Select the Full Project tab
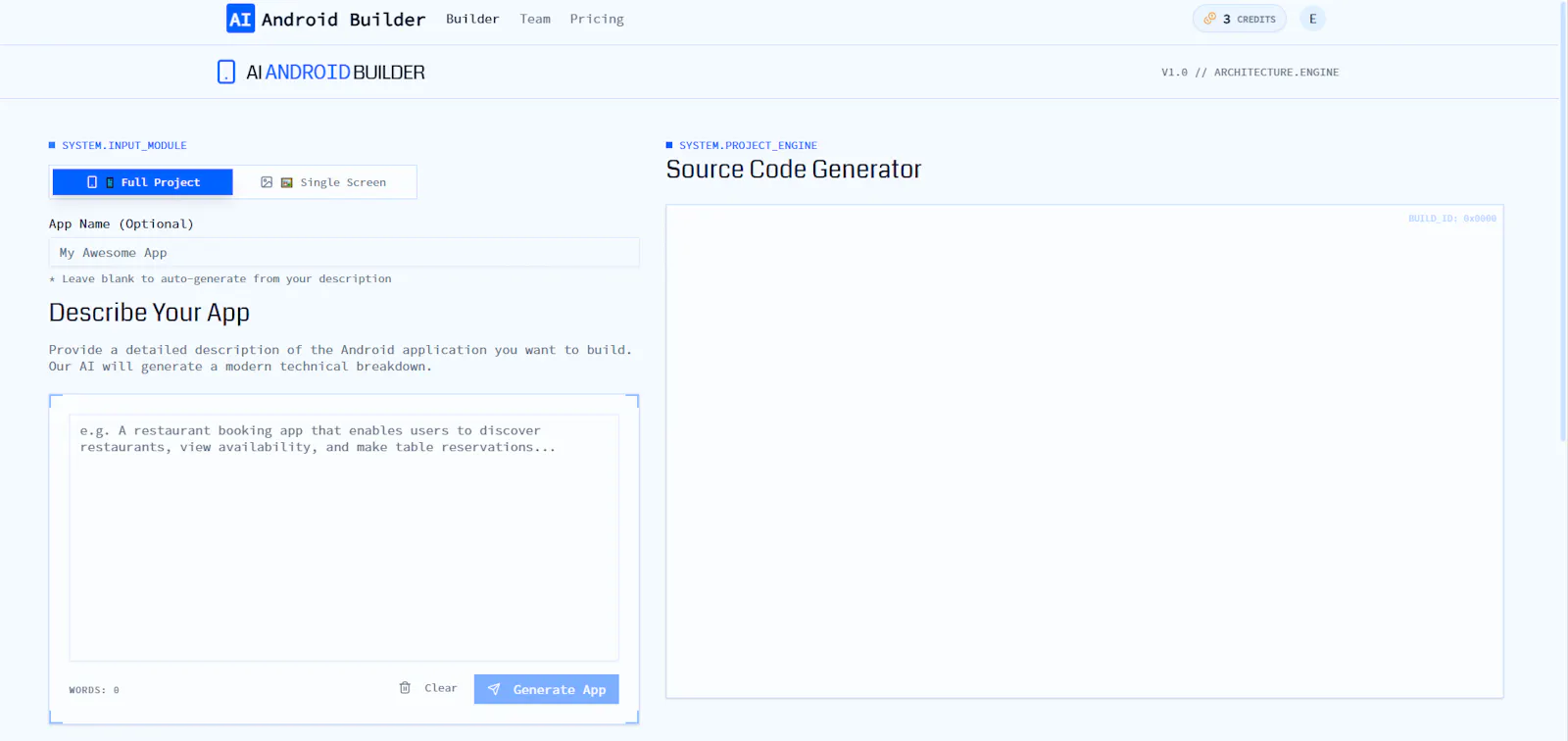 point(143,182)
